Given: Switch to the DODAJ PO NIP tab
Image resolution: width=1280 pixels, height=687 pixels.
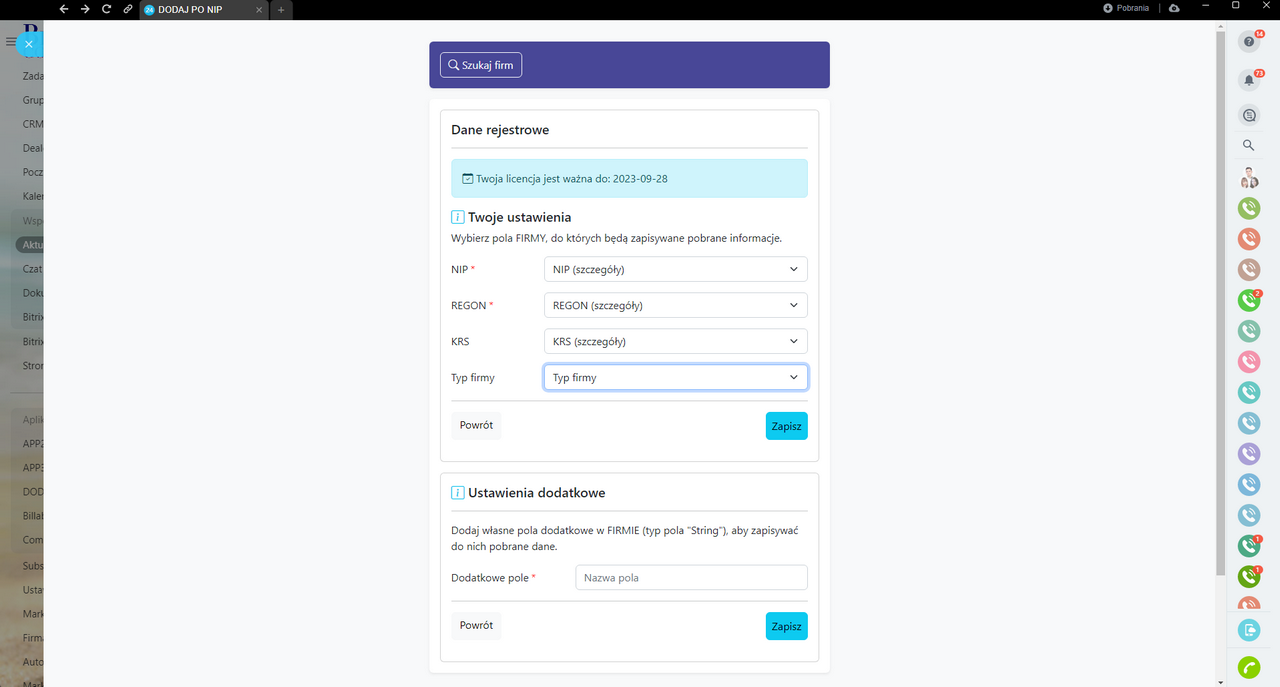Looking at the screenshot, I should pyautogui.click(x=198, y=9).
